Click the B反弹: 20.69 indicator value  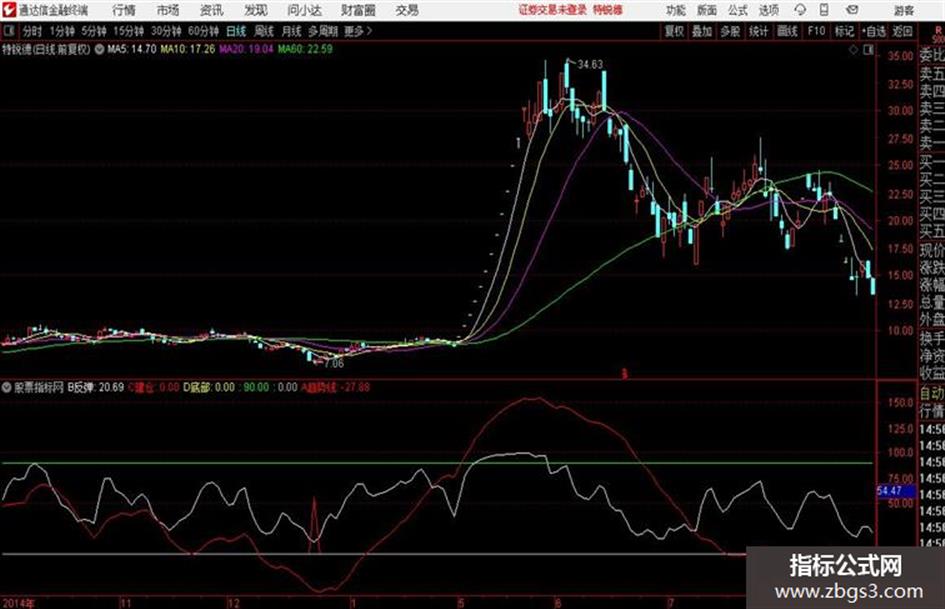[x=96, y=387]
